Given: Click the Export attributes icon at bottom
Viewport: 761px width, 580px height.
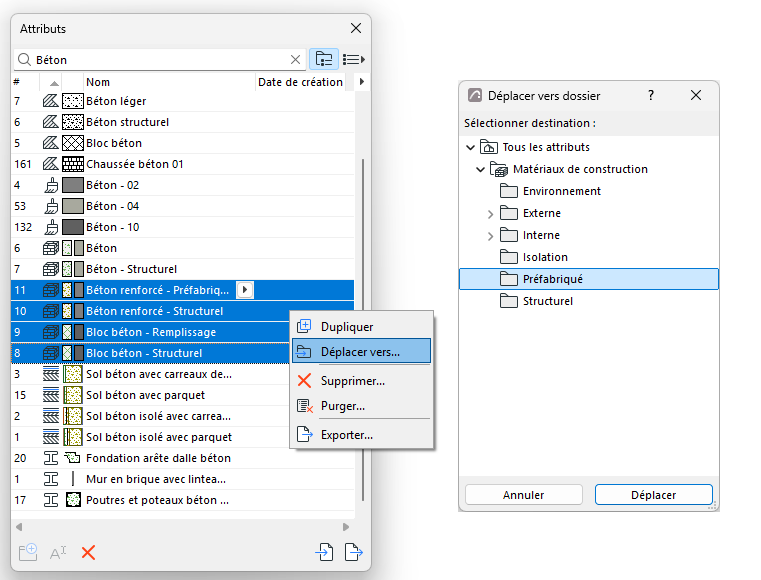Looking at the screenshot, I should pyautogui.click(x=354, y=552).
